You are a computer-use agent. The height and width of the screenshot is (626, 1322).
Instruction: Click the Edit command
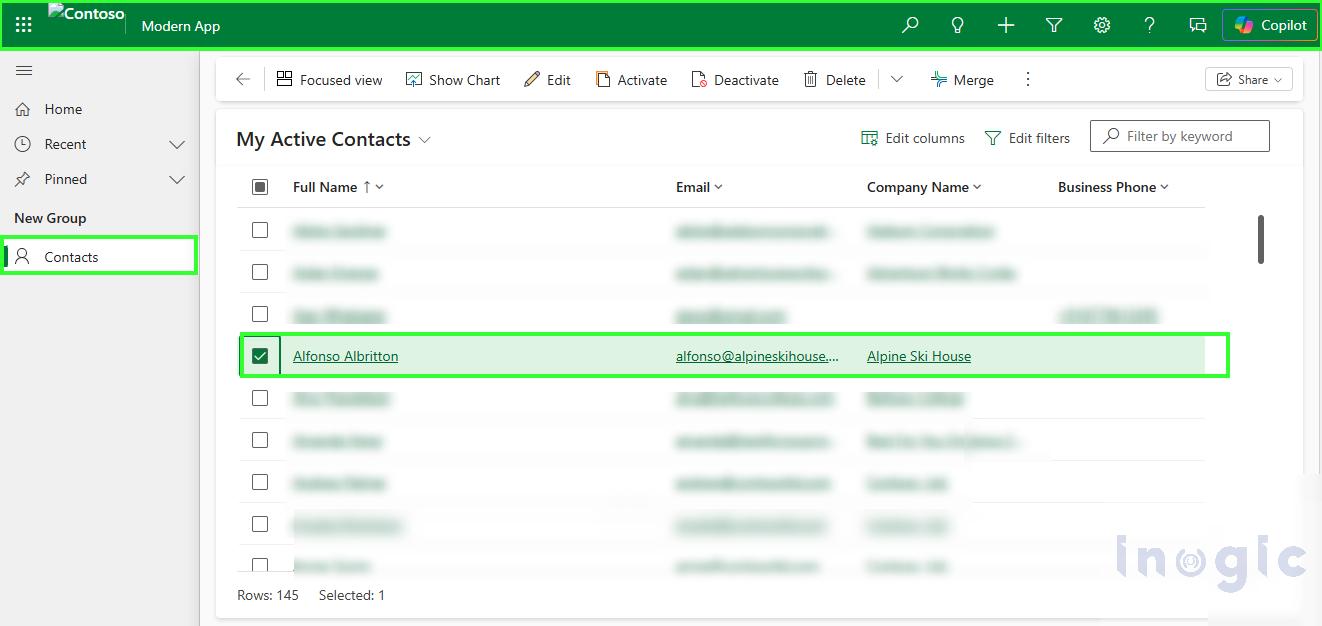[x=547, y=80]
